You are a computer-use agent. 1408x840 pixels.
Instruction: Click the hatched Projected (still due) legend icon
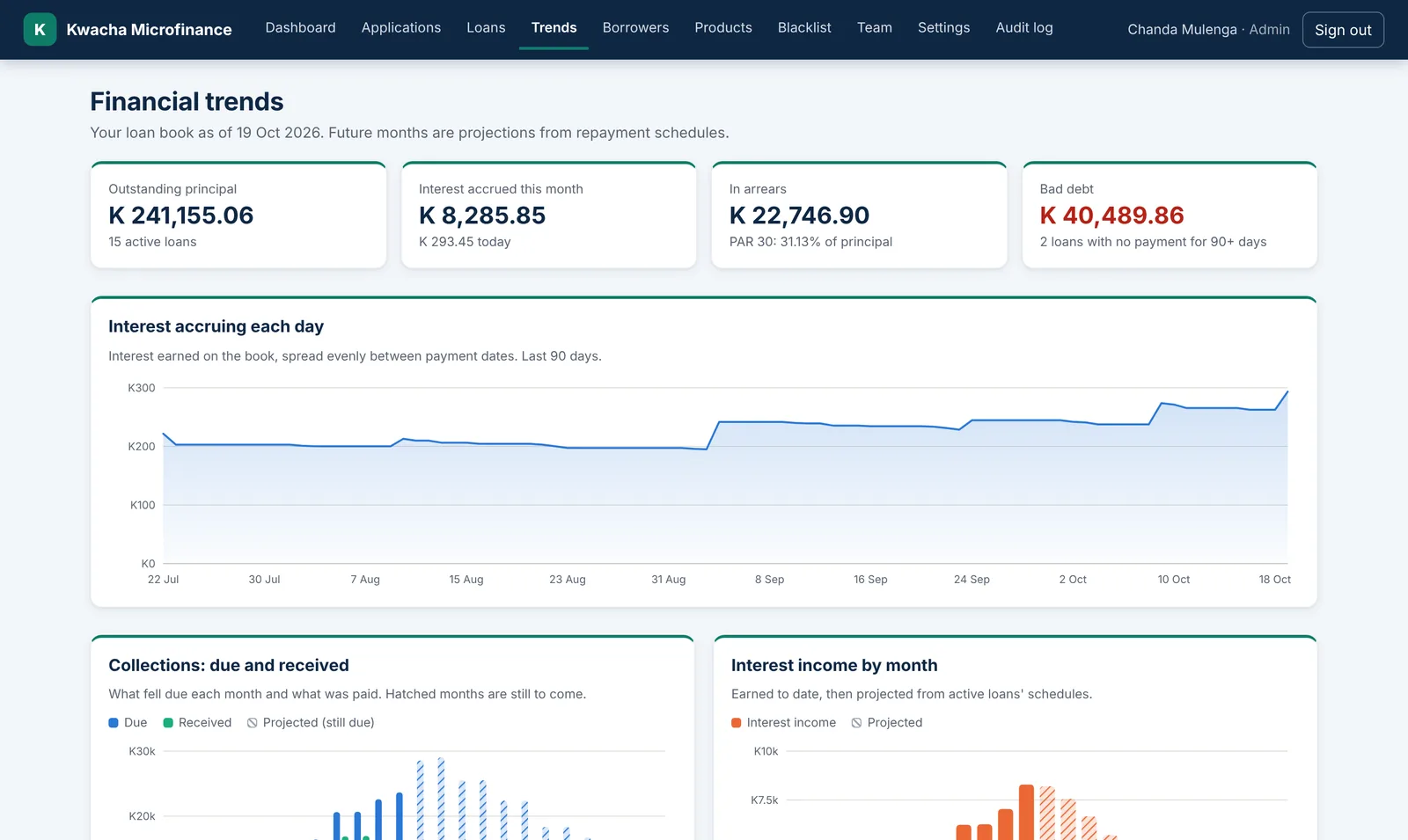click(253, 723)
